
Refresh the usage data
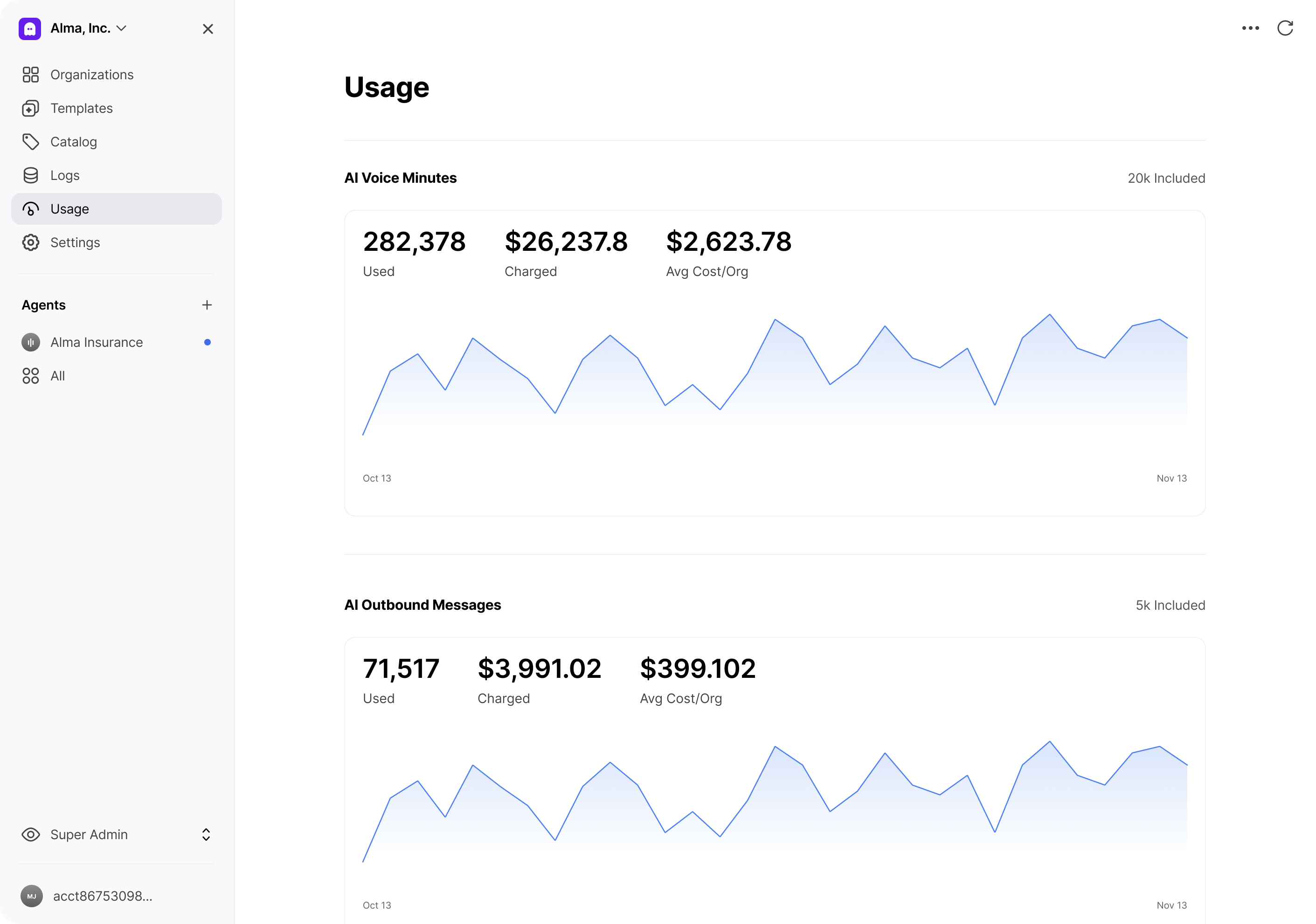pyautogui.click(x=1285, y=28)
